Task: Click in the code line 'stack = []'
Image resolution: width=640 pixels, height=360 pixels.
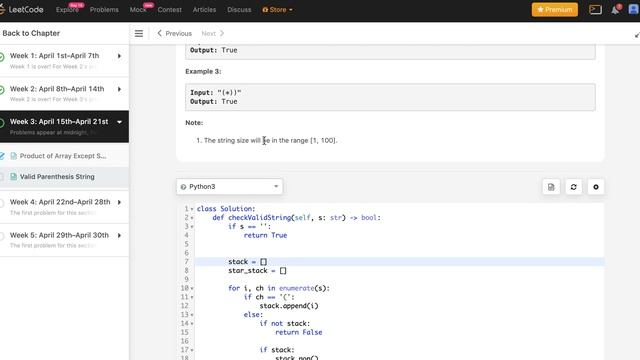Action: [247, 262]
